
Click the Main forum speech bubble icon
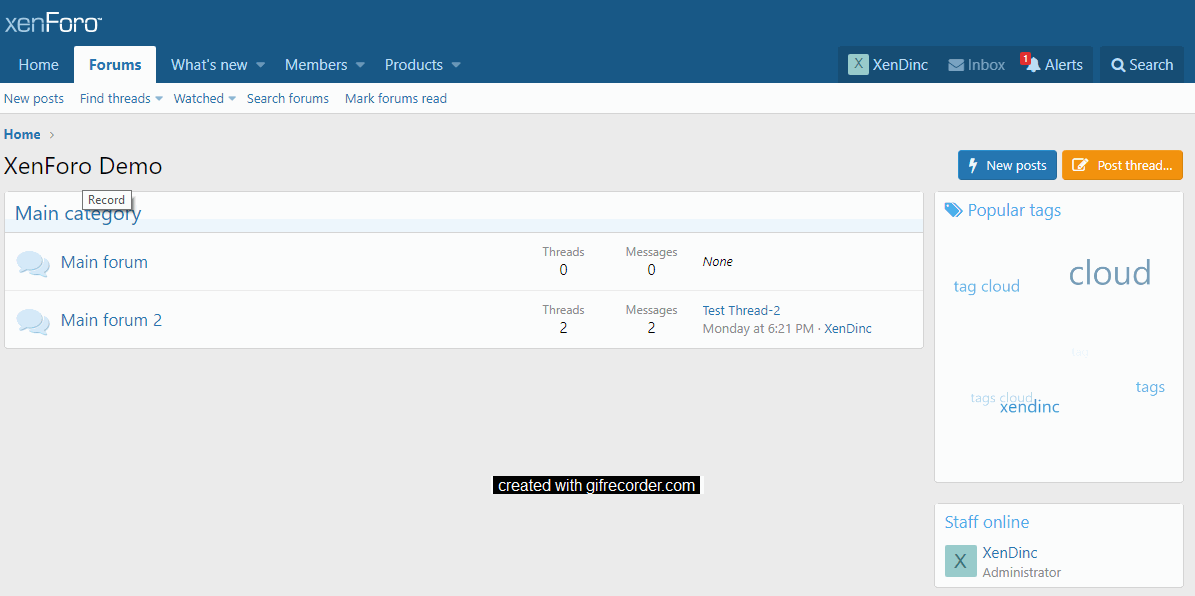33,263
